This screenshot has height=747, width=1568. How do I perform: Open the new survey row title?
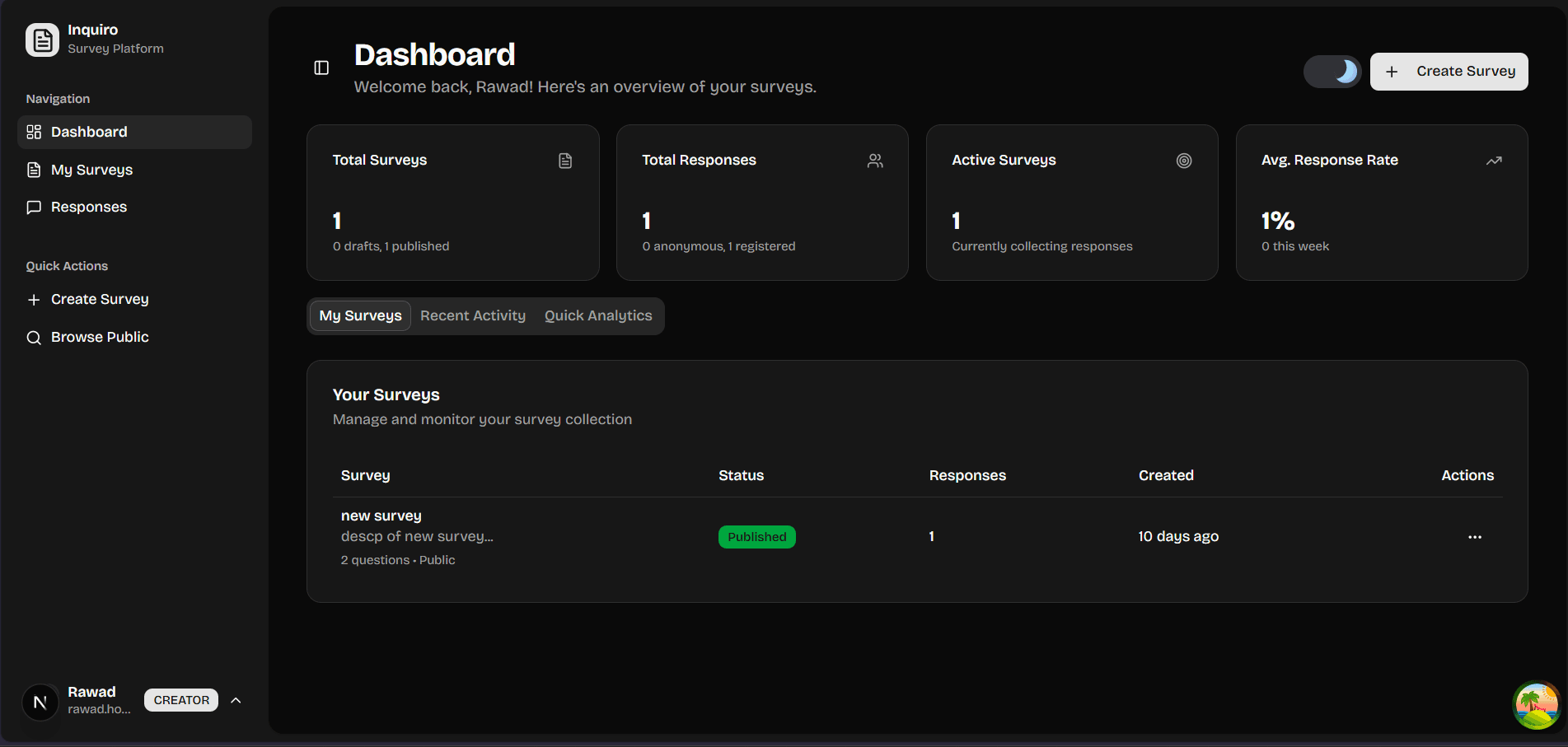381,516
